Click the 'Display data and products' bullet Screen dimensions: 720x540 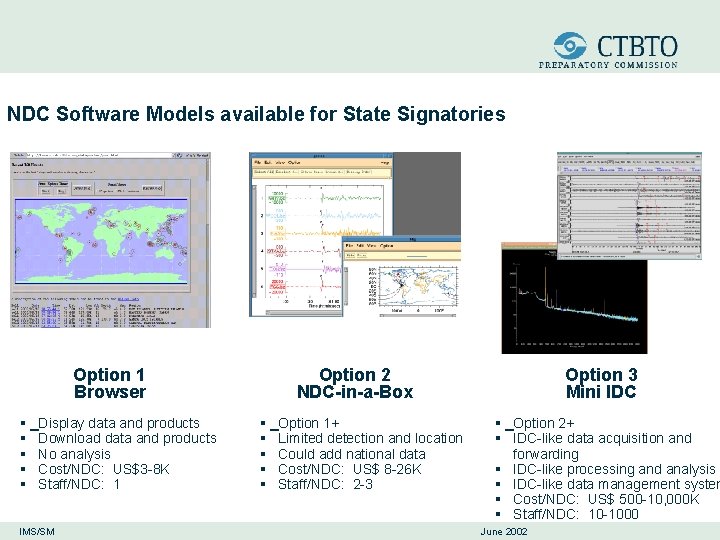pyautogui.click(x=119, y=423)
